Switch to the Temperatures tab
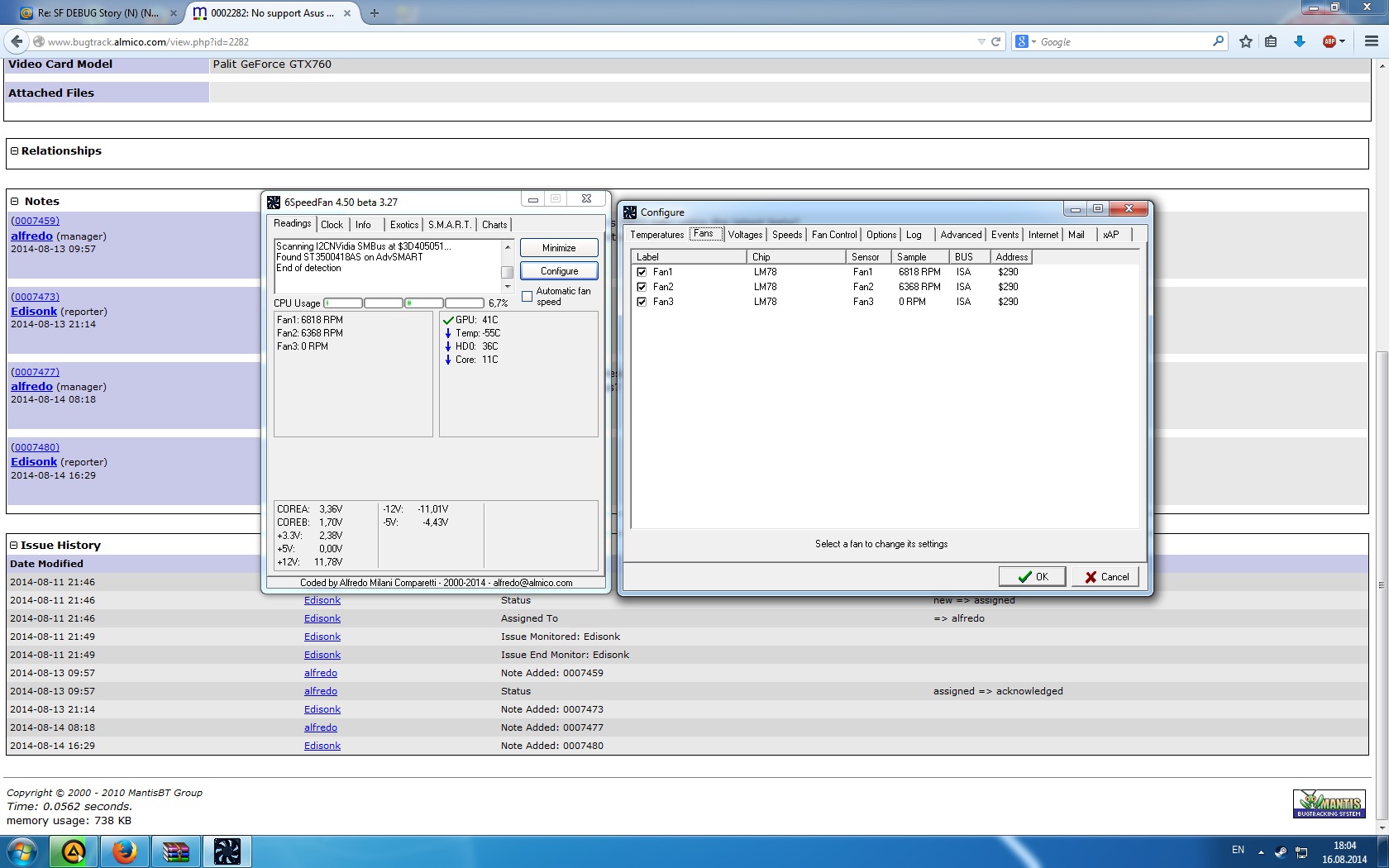This screenshot has width=1389, height=868. coord(657,235)
